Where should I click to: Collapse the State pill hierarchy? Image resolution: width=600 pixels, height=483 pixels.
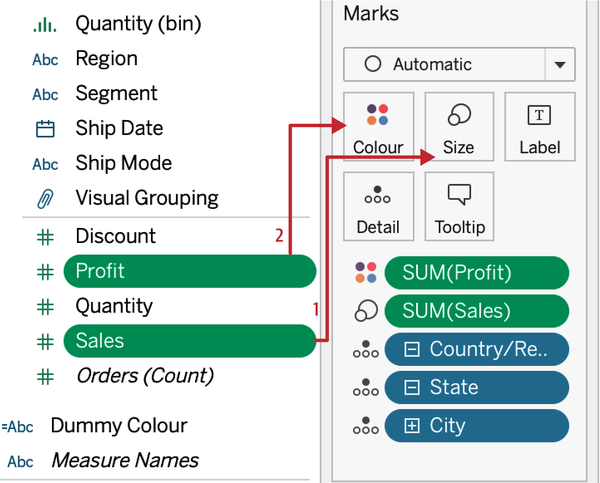point(412,388)
